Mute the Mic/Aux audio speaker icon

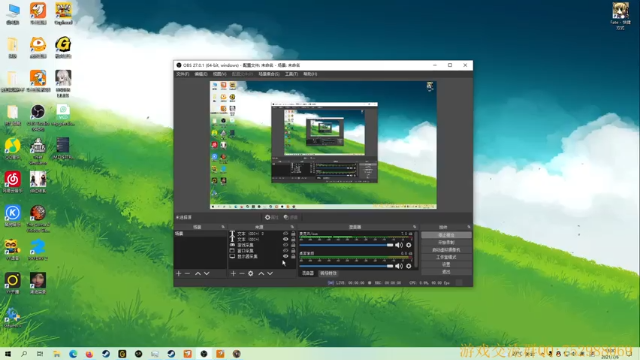click(x=399, y=245)
